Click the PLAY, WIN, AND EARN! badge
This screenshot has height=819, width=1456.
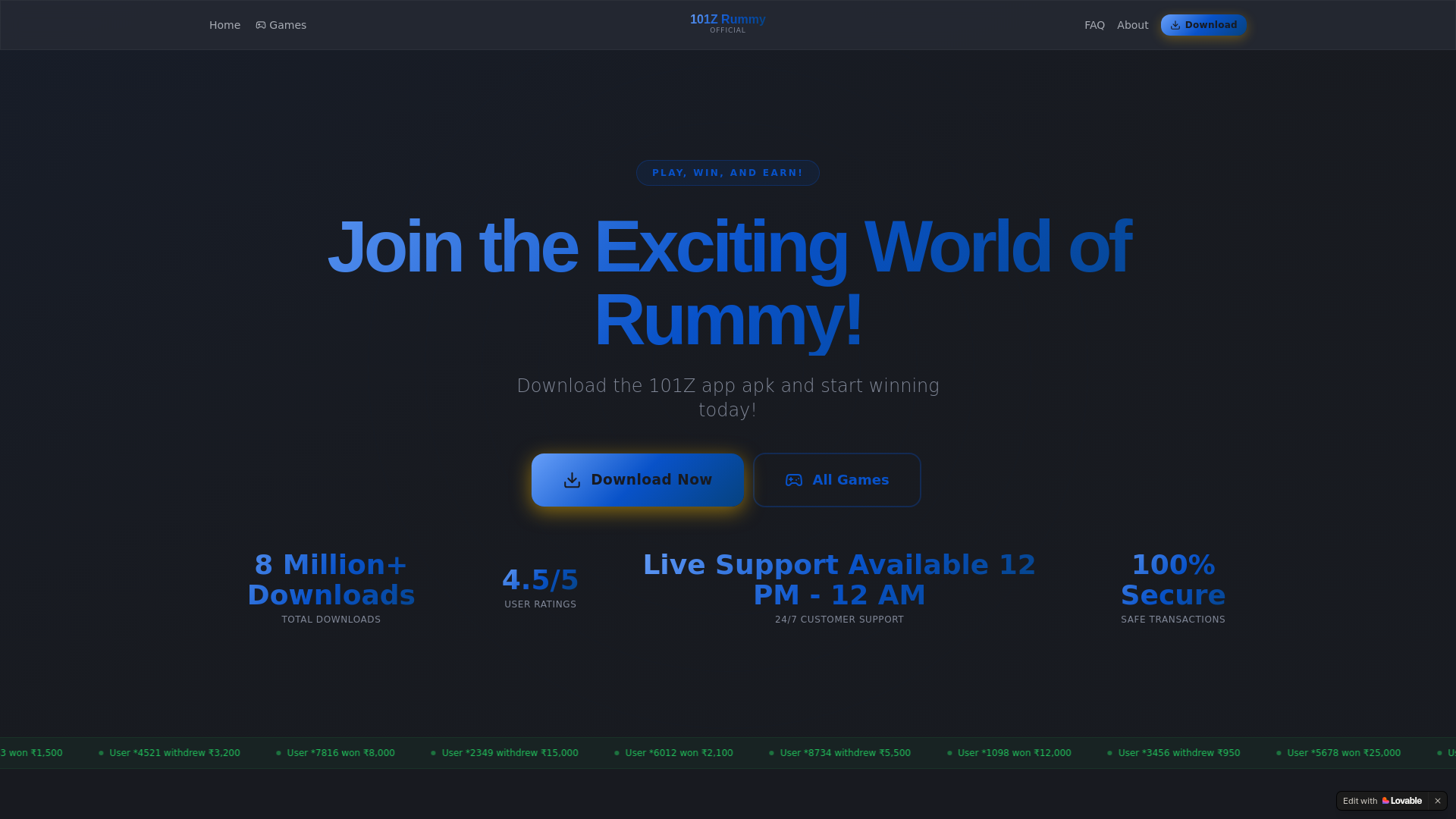coord(728,173)
